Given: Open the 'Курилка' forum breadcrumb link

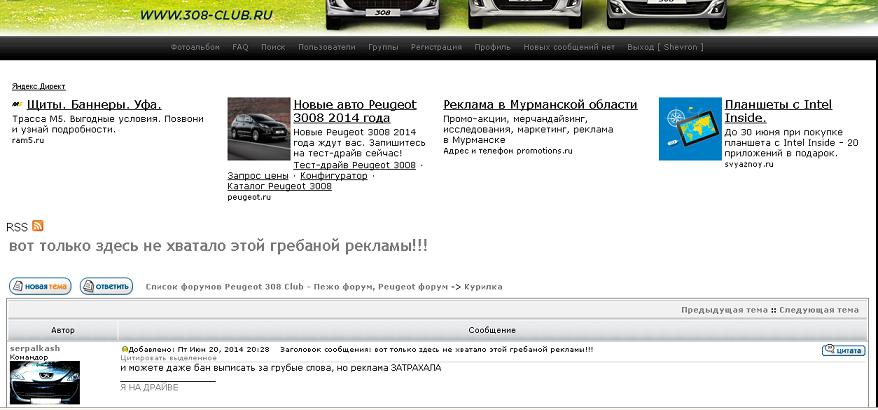Looking at the screenshot, I should tap(471, 287).
